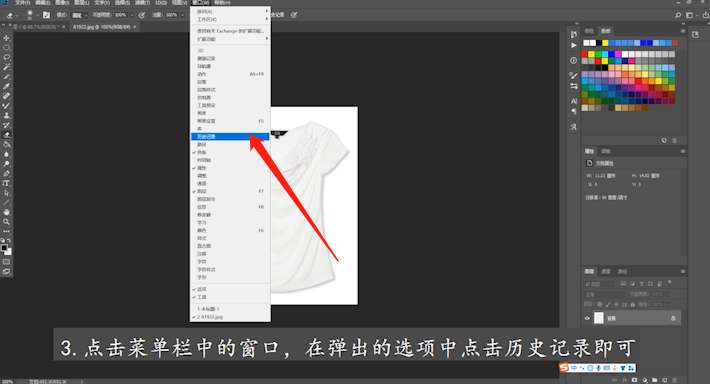The height and width of the screenshot is (384, 710).
Task: Toggle checked 选项 item in Window menu
Action: click(230, 289)
